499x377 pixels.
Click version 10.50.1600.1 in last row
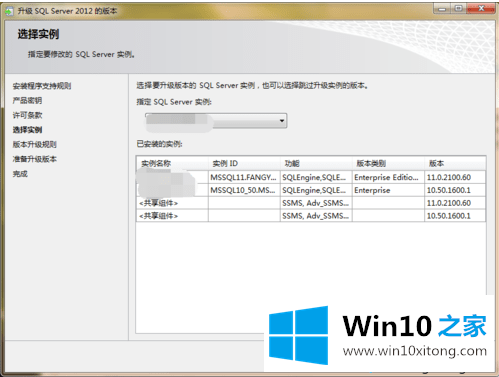click(455, 216)
